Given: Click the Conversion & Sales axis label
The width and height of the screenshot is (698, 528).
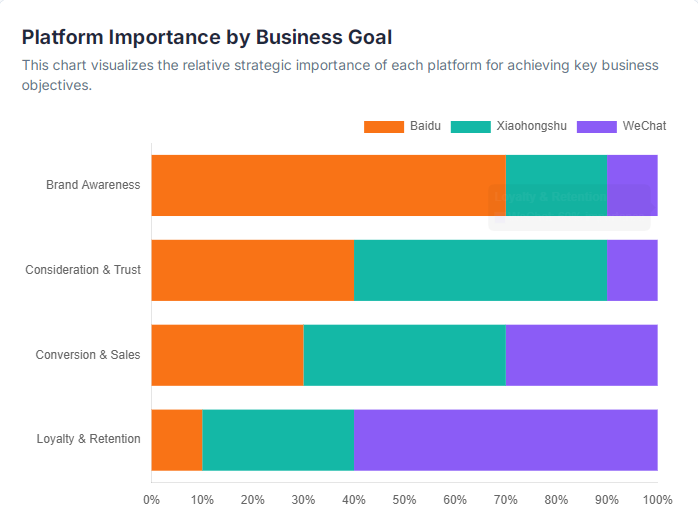Looking at the screenshot, I should pyautogui.click(x=88, y=355).
